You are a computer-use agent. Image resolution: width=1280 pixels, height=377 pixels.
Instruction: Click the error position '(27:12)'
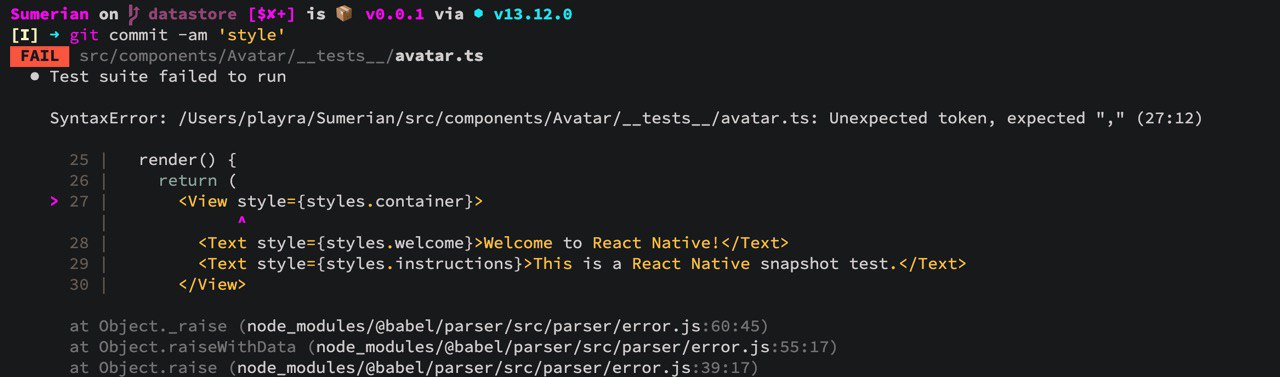[1168, 118]
